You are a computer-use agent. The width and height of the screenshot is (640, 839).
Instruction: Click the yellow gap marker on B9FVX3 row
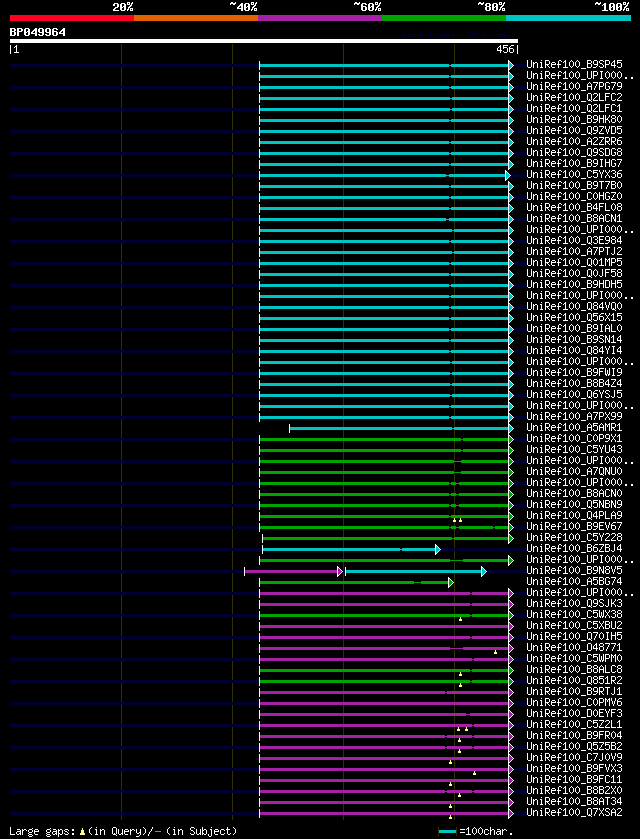[x=474, y=773]
